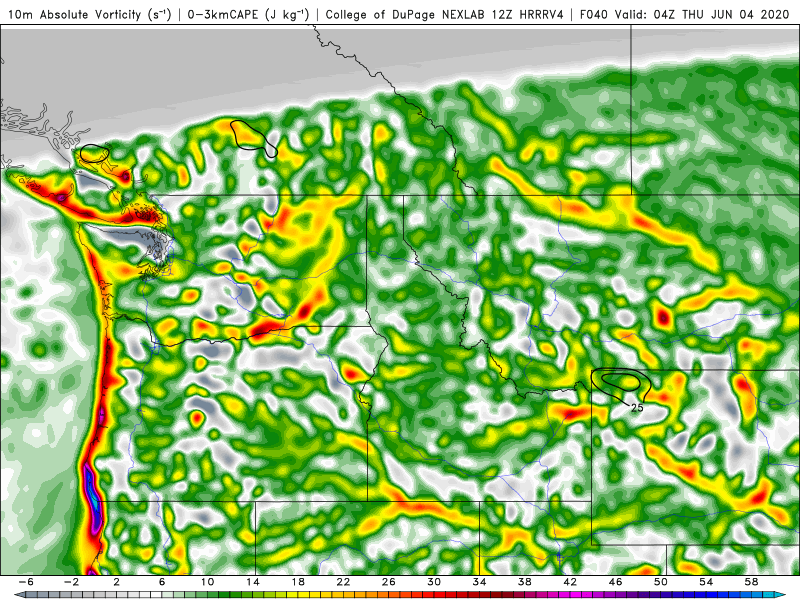This screenshot has height=600, width=800.
Task: Click the gray left arrow end of colorbar
Action: coord(19,595)
